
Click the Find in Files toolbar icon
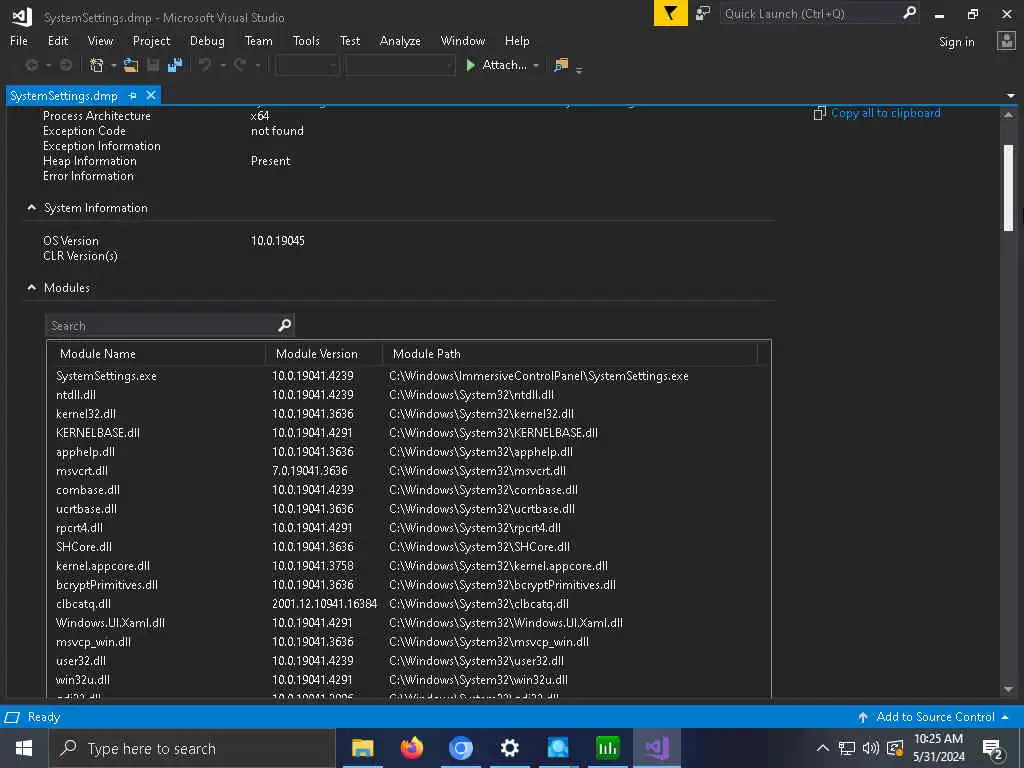pyautogui.click(x=561, y=65)
